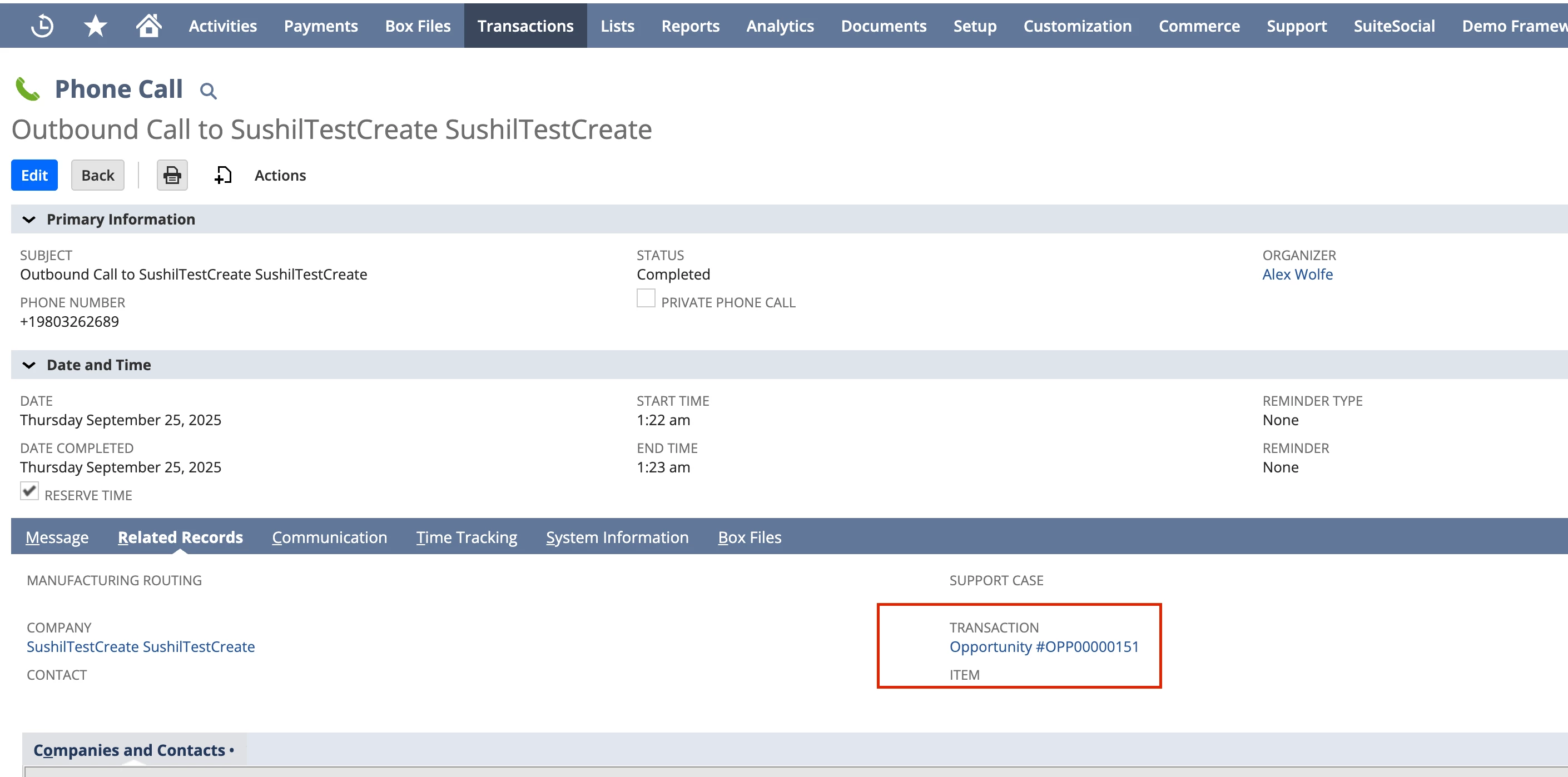Image resolution: width=1568 pixels, height=777 pixels.
Task: Click the green phone record icon
Action: [27, 89]
